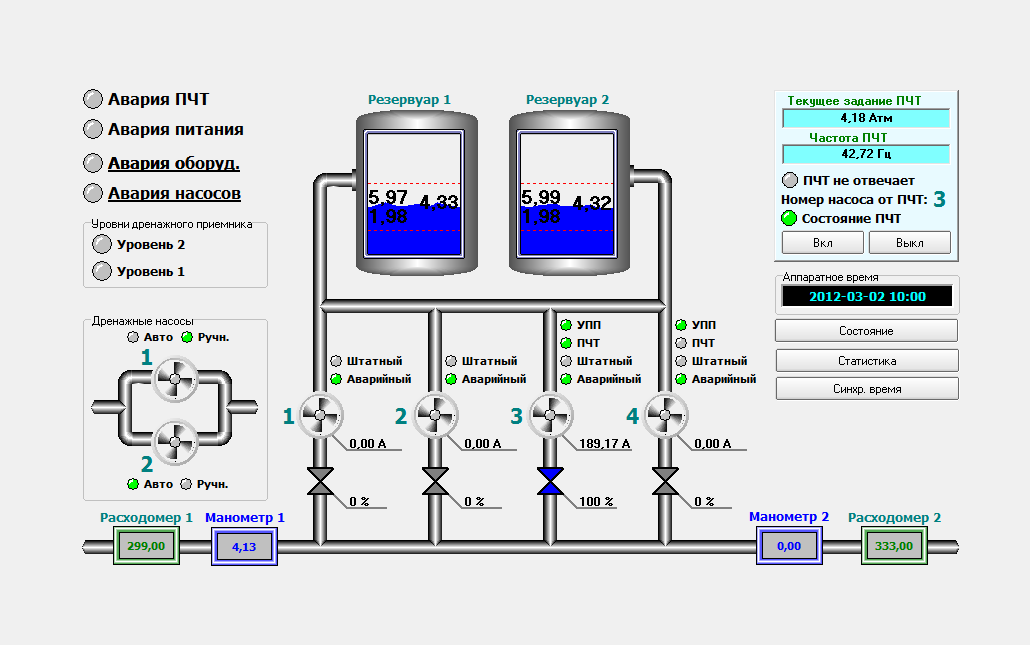Click Синхр. время button

point(866,389)
